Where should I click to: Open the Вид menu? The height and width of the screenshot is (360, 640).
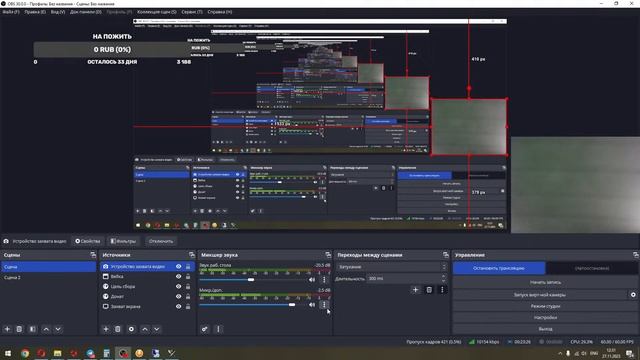58,12
